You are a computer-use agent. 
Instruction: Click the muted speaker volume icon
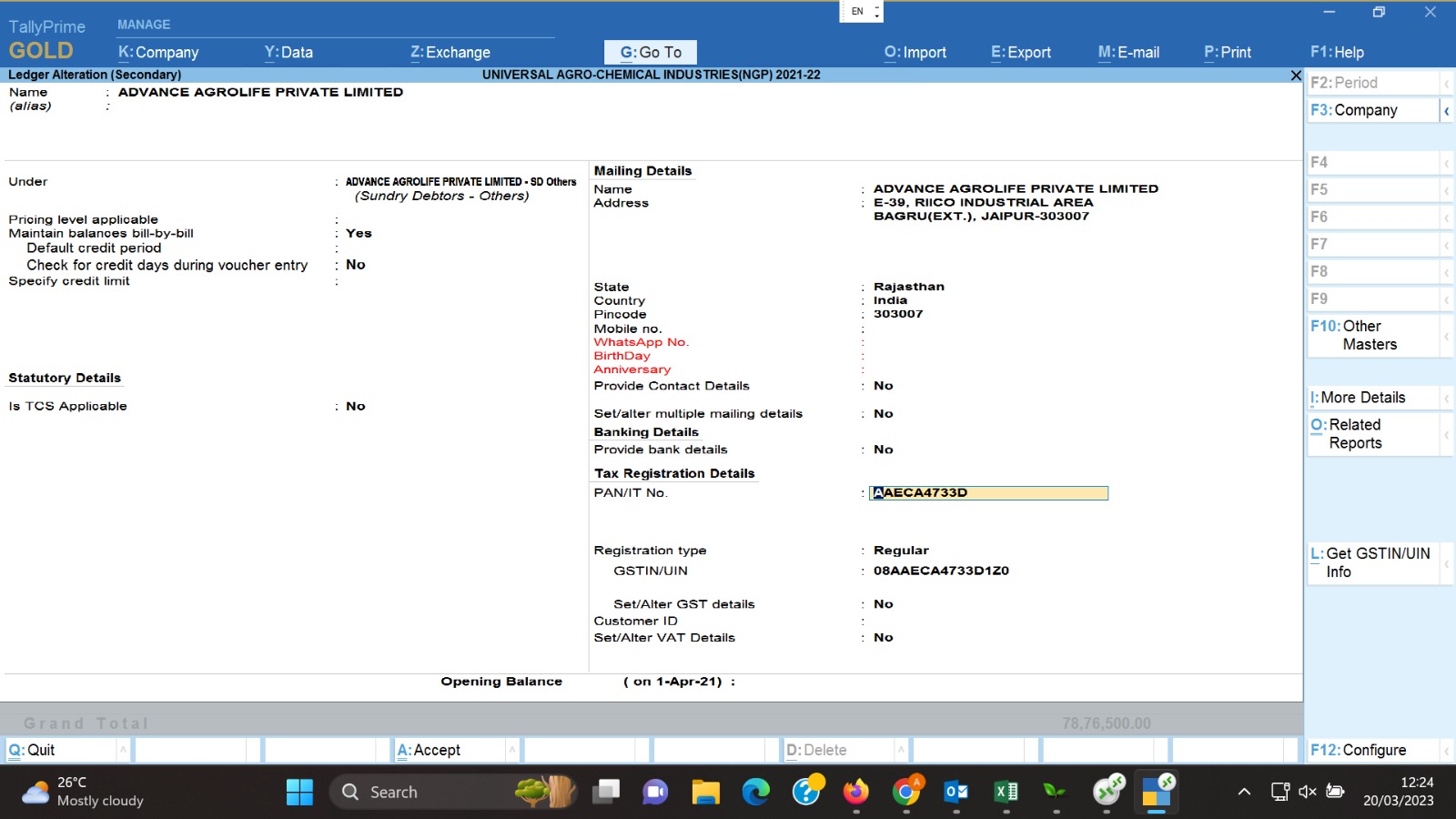click(1308, 792)
